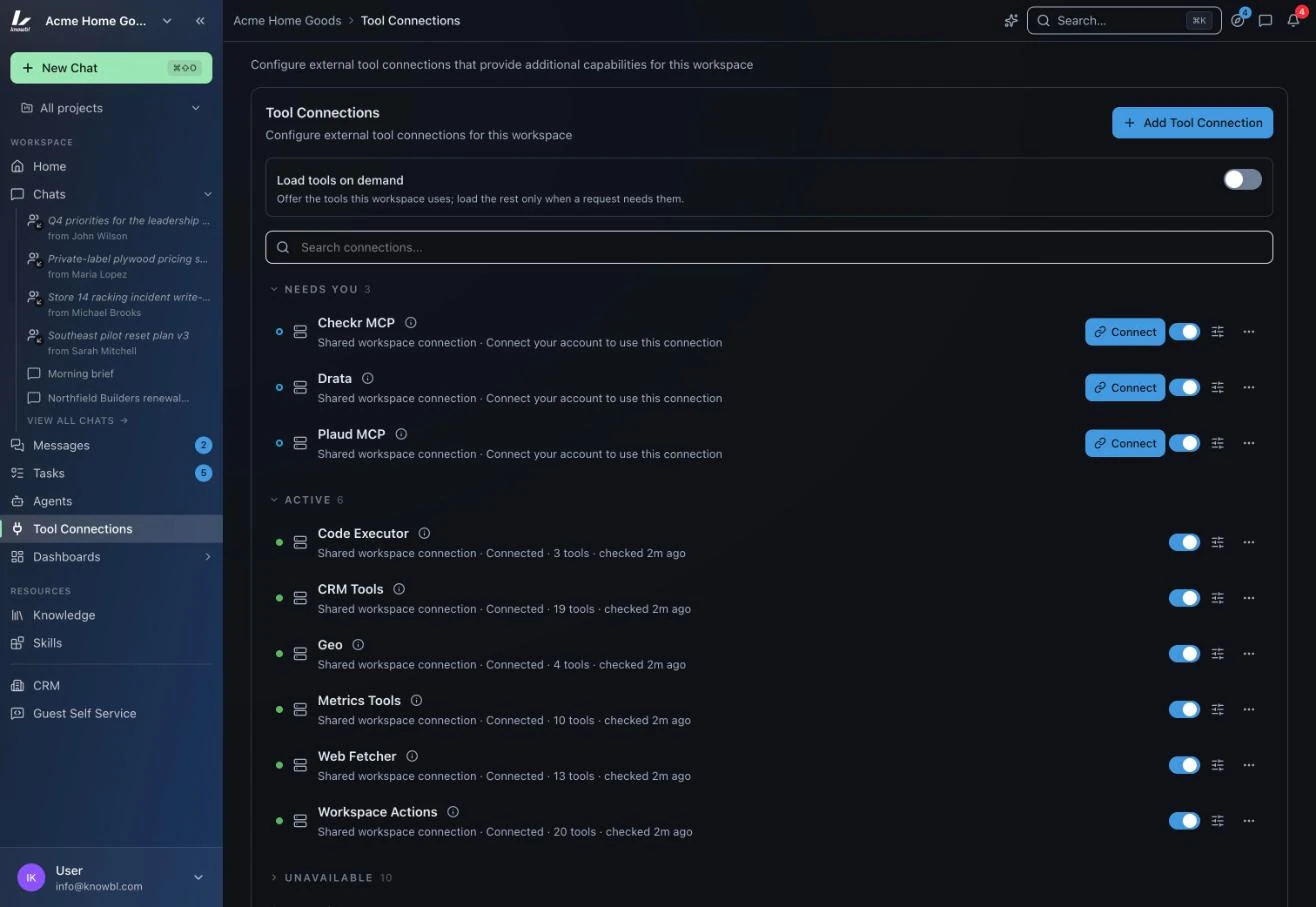Open the All projects dropdown

pyautogui.click(x=111, y=108)
